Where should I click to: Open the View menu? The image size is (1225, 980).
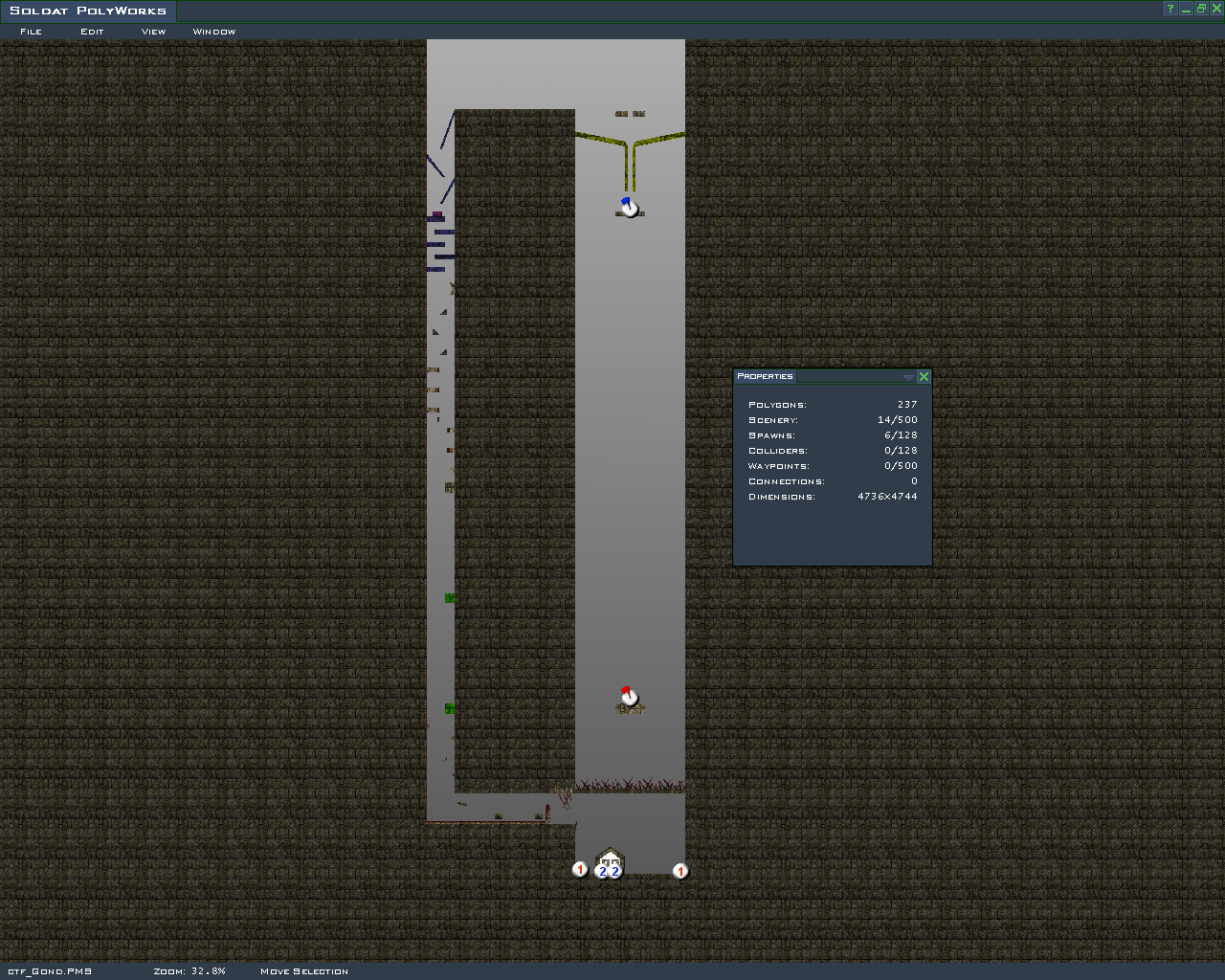(153, 32)
